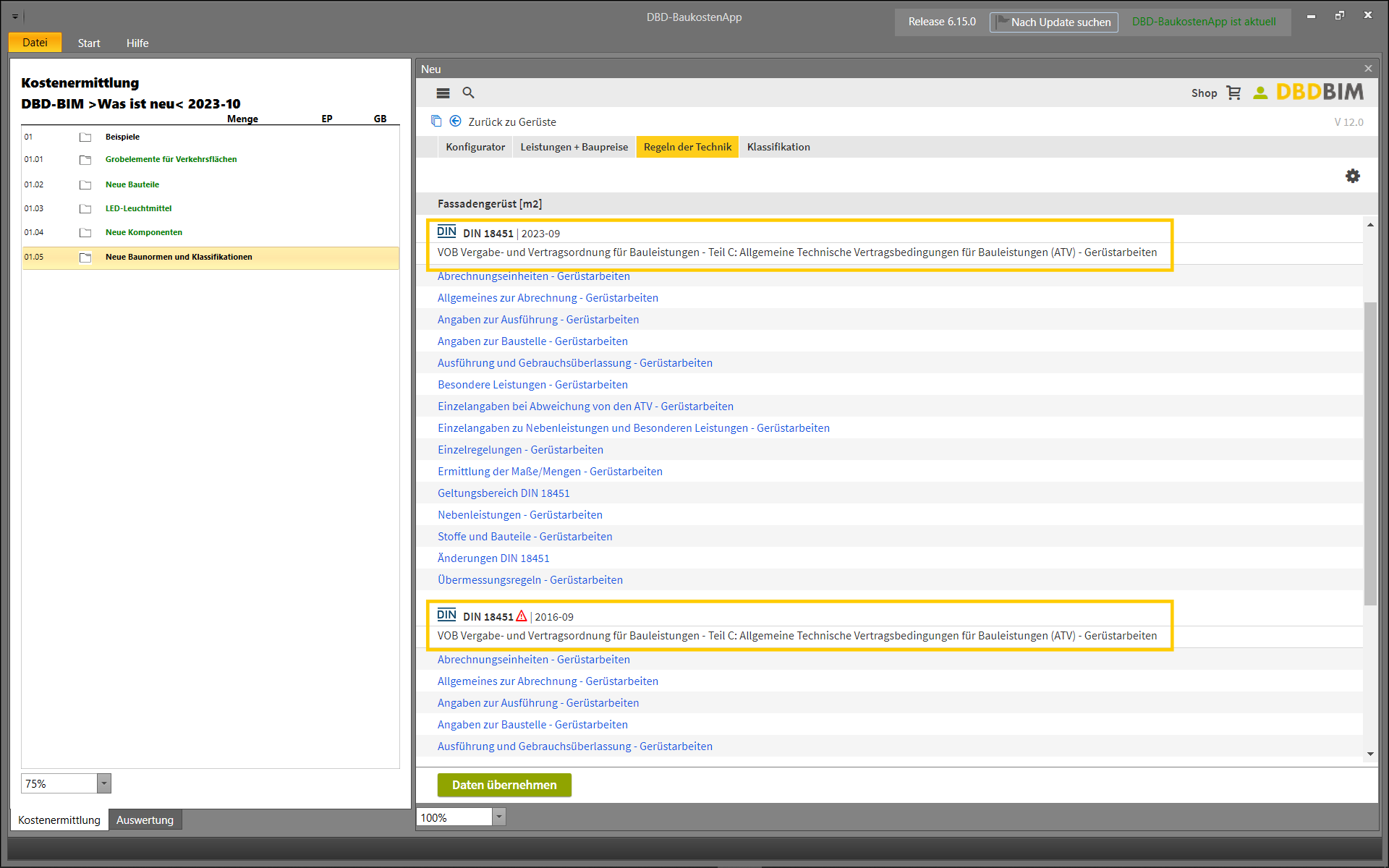Image resolution: width=1389 pixels, height=868 pixels.
Task: Click the red warning triangle icon
Action: point(522,616)
